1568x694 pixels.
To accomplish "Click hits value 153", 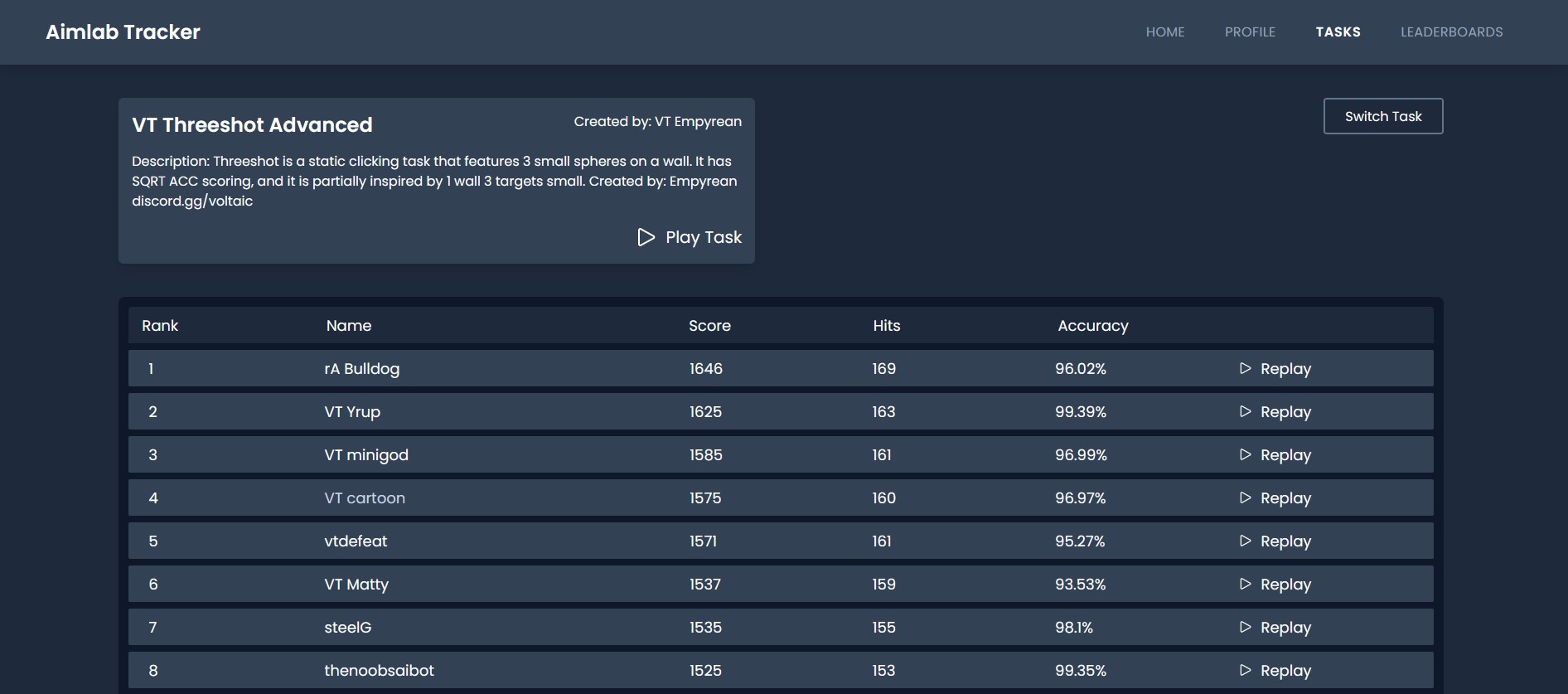I will [883, 670].
